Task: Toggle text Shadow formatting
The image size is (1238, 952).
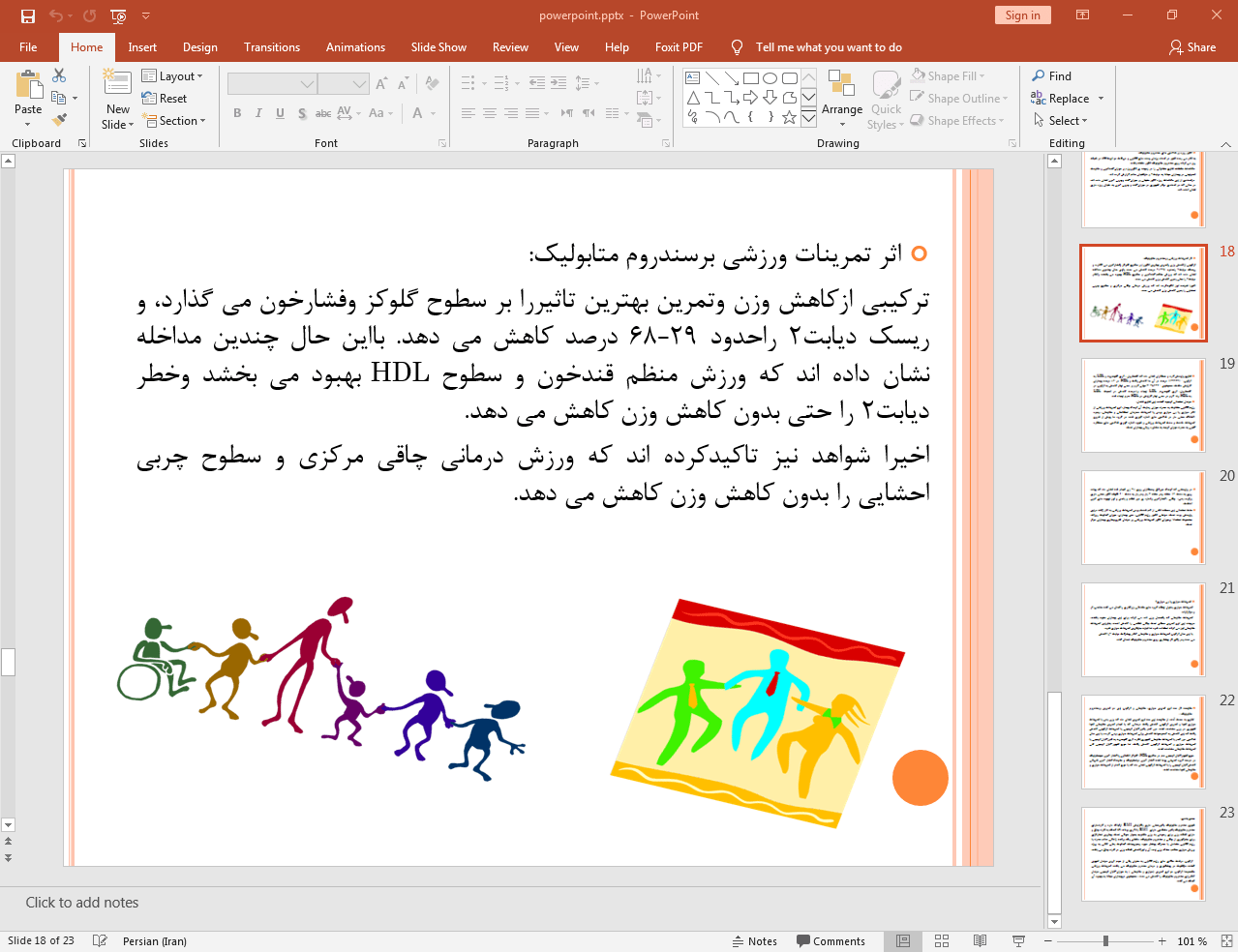Action: click(302, 113)
